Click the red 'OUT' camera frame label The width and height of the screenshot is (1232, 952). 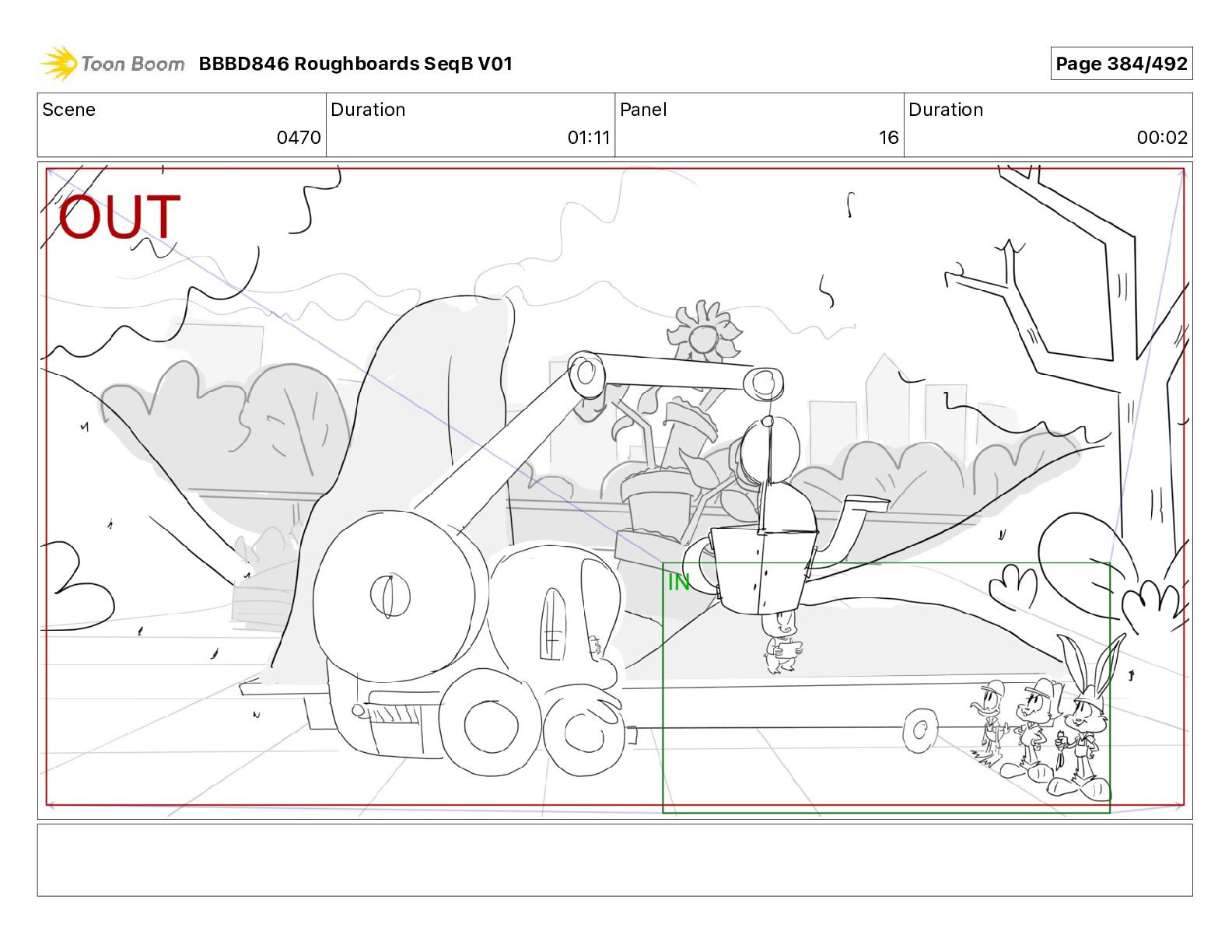pos(120,217)
